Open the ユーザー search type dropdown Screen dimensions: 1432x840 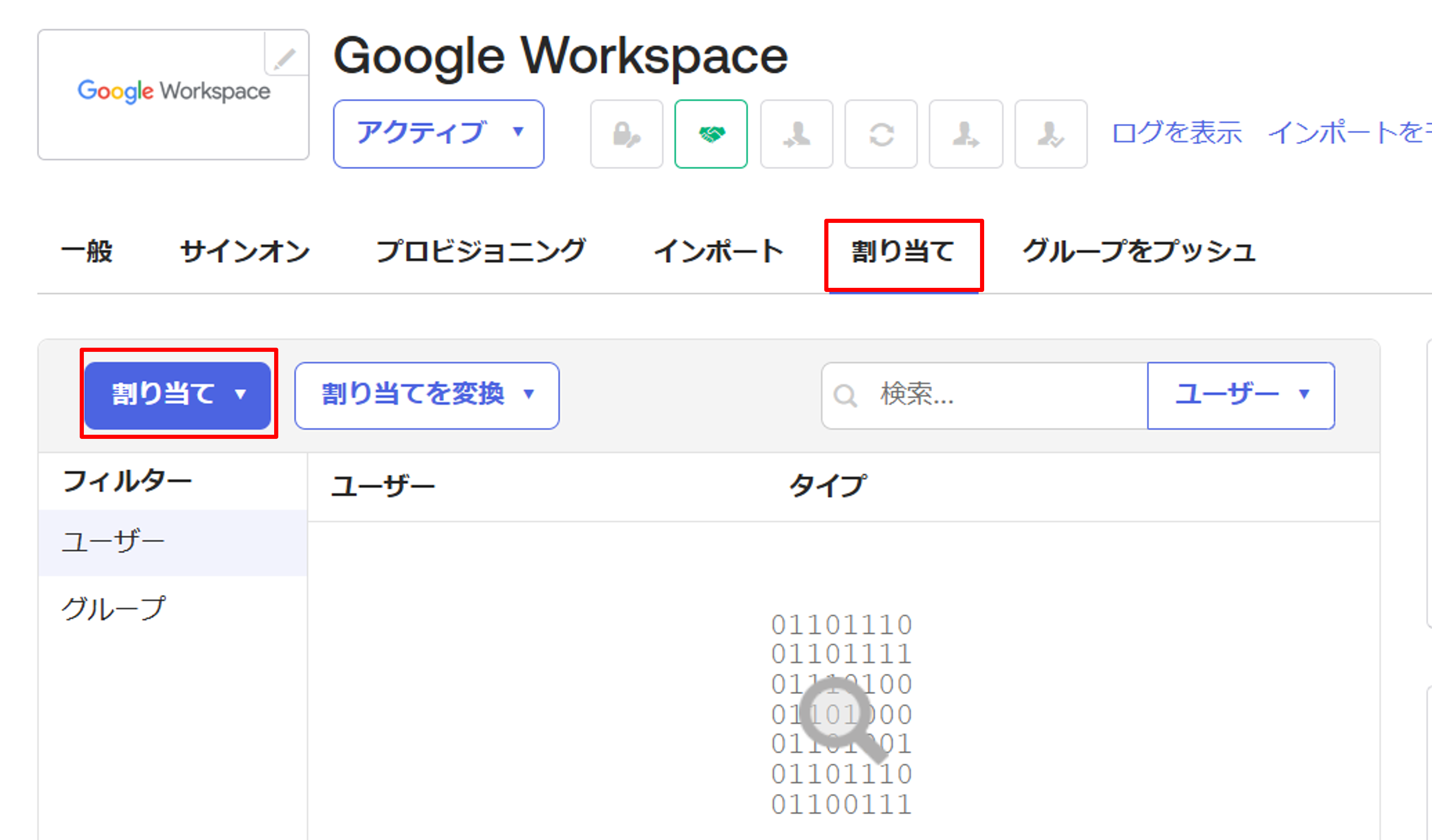[x=1241, y=395]
